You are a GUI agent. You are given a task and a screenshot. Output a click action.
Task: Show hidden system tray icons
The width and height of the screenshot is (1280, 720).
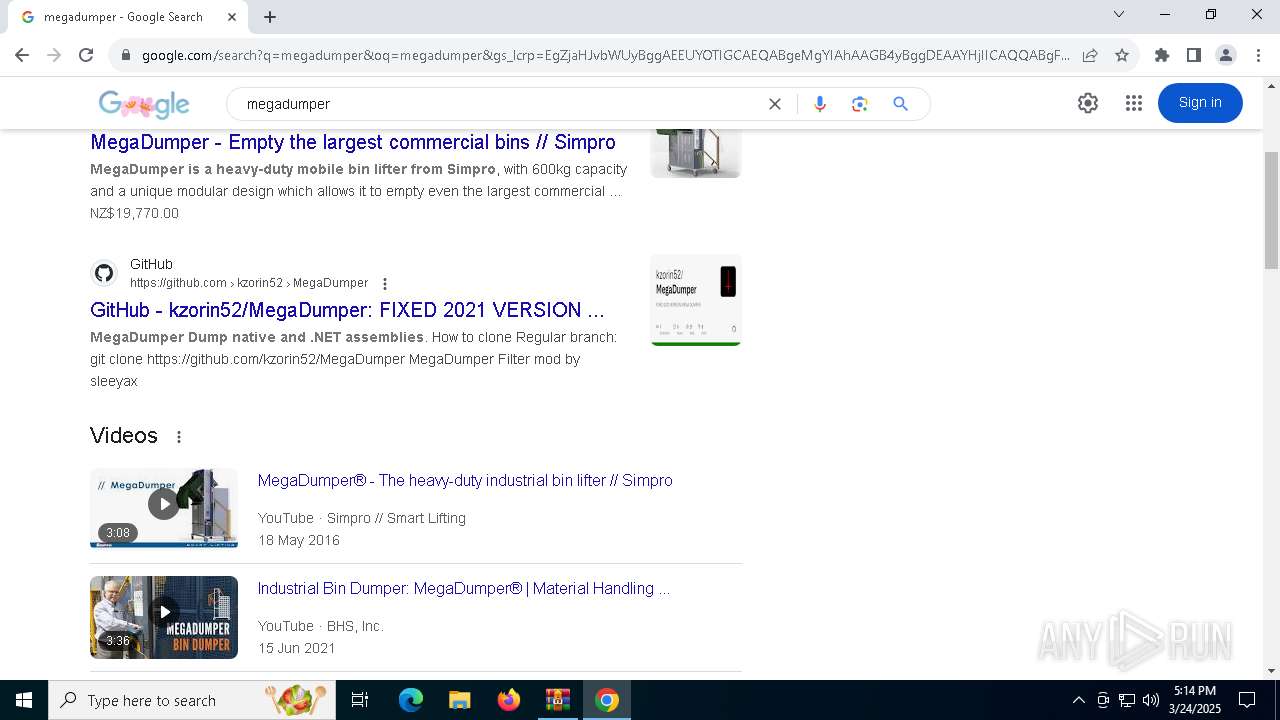tap(1078, 700)
